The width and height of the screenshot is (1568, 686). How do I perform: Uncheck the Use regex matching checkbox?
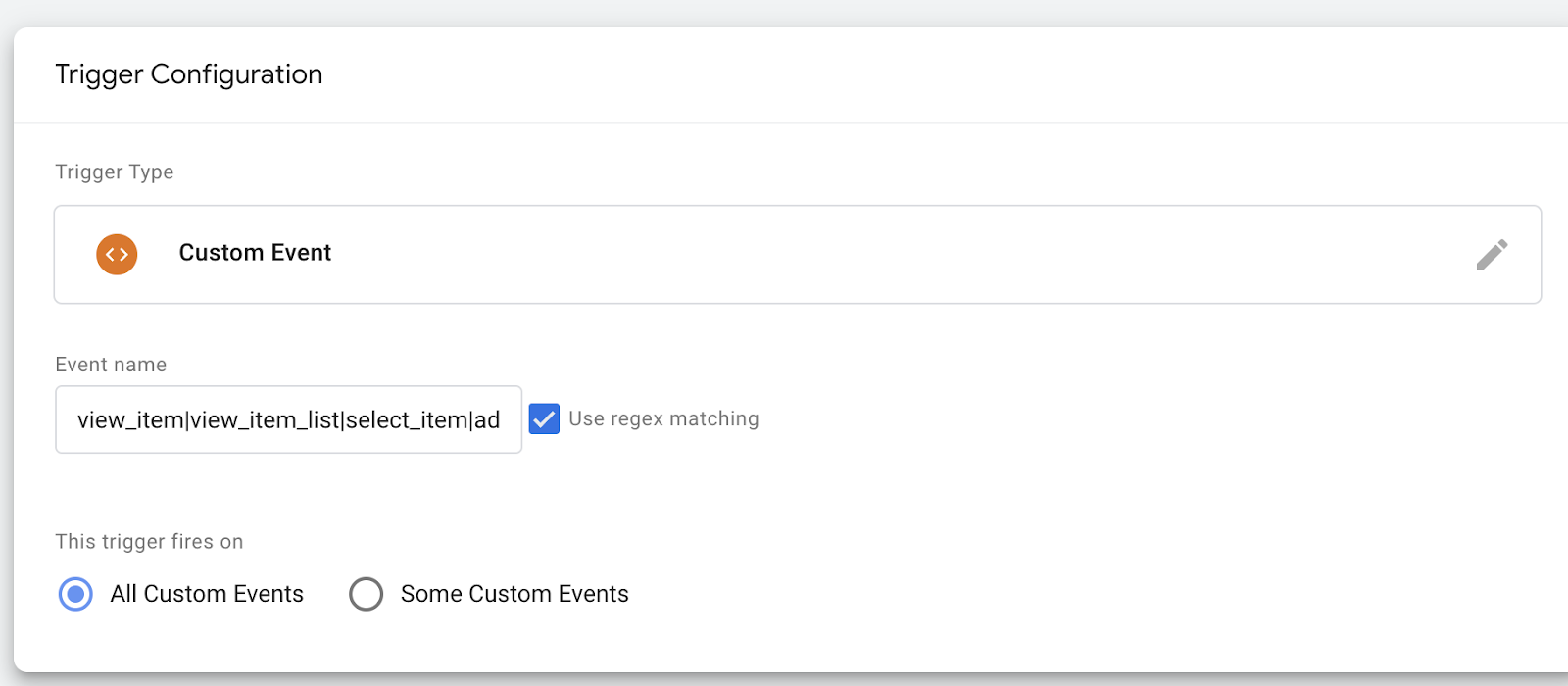click(x=544, y=418)
